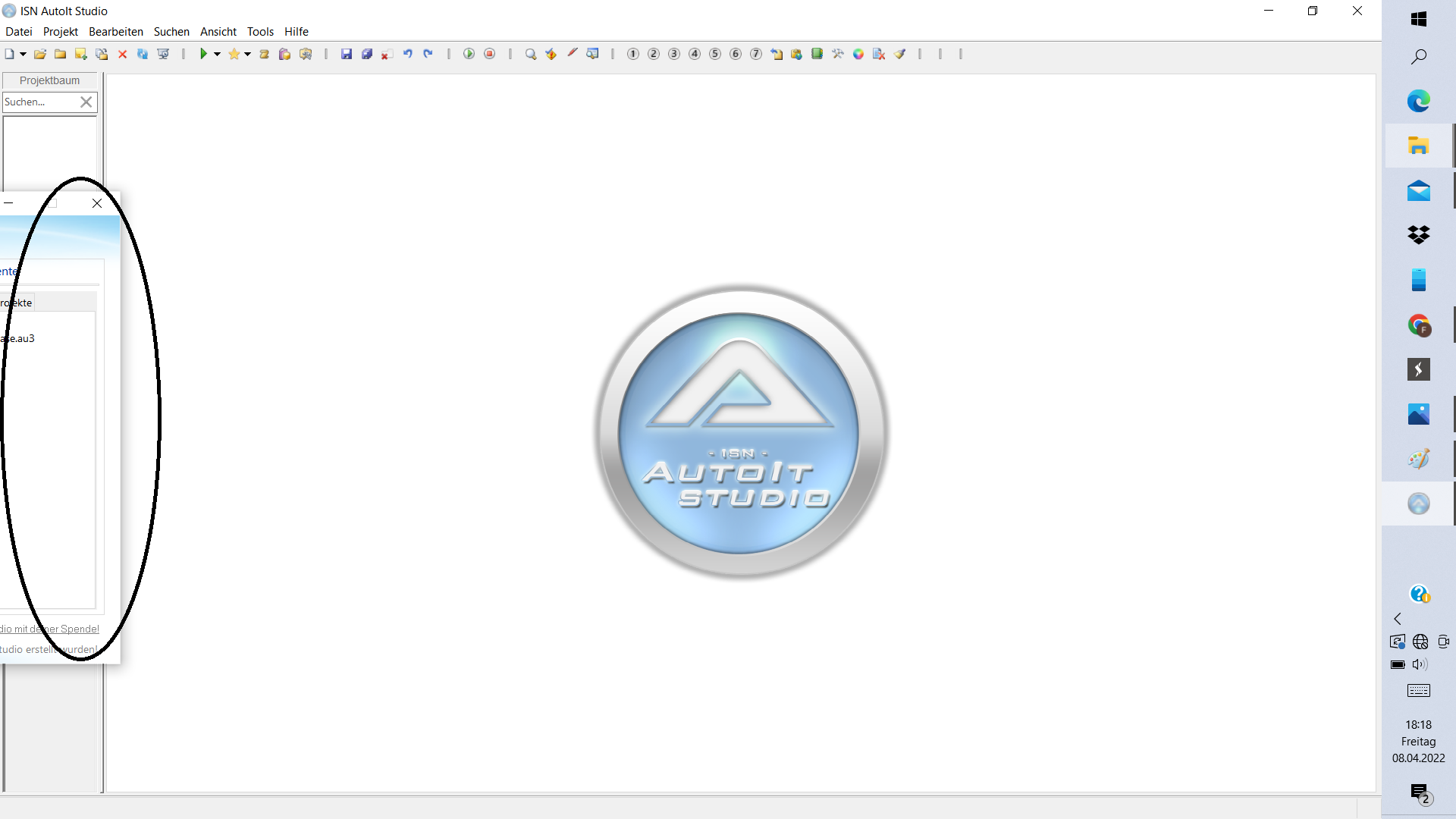Click the open project folder icon
Viewport: 1456px width, 819px height.
point(40,54)
